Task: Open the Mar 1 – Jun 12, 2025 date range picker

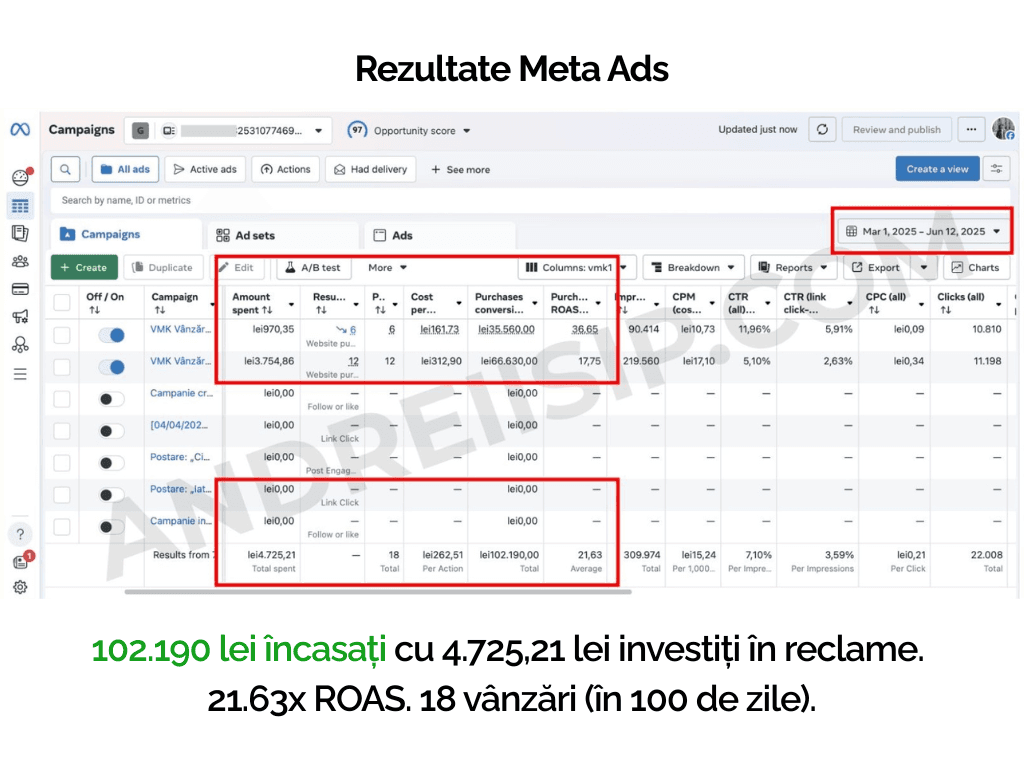Action: point(923,231)
